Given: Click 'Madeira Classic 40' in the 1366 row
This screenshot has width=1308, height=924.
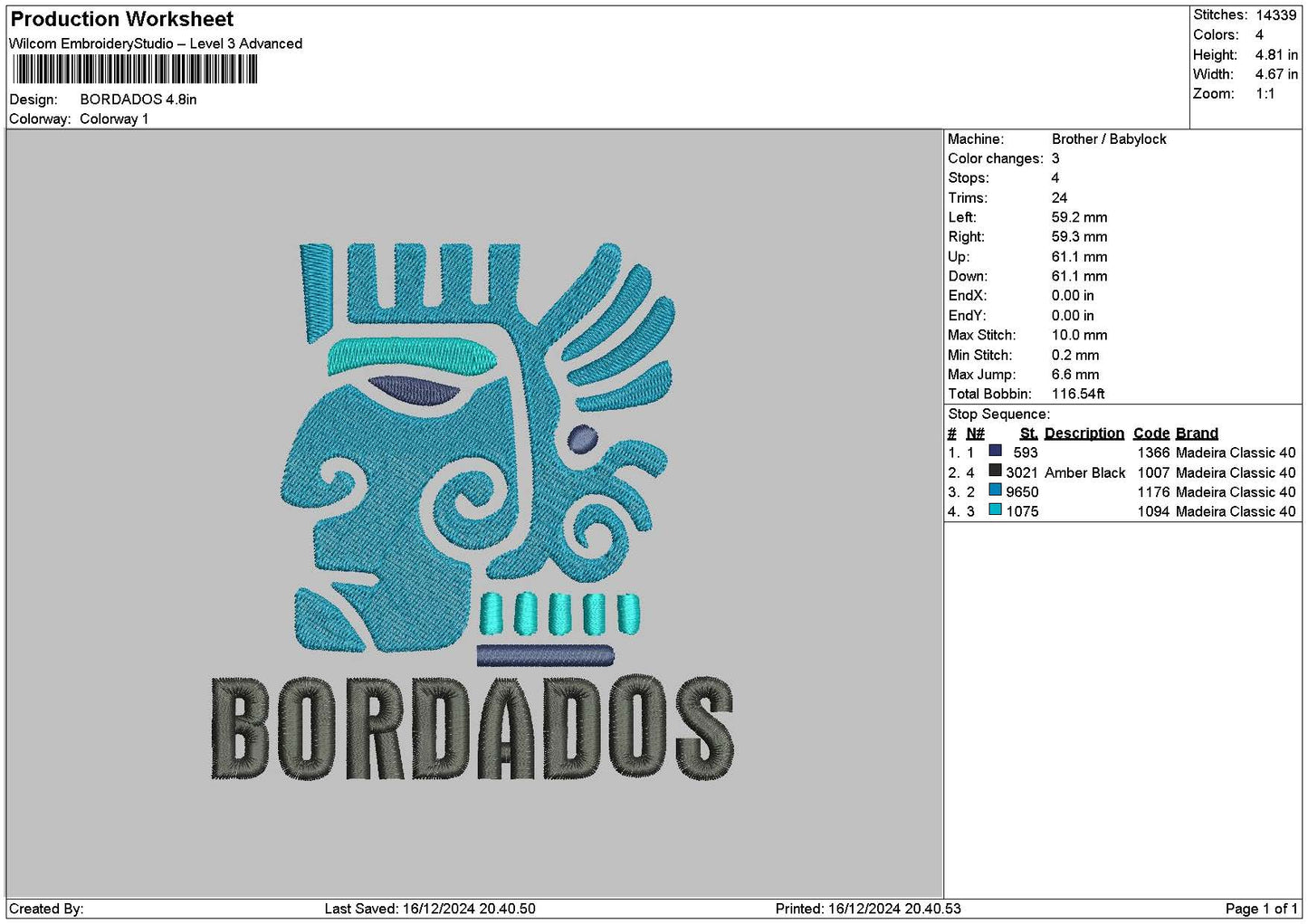Looking at the screenshot, I should [x=1236, y=452].
